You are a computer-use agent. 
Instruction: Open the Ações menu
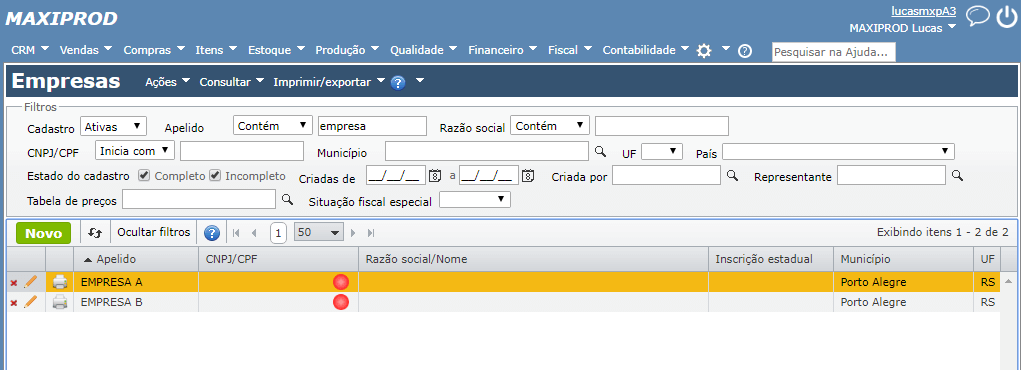(x=167, y=82)
